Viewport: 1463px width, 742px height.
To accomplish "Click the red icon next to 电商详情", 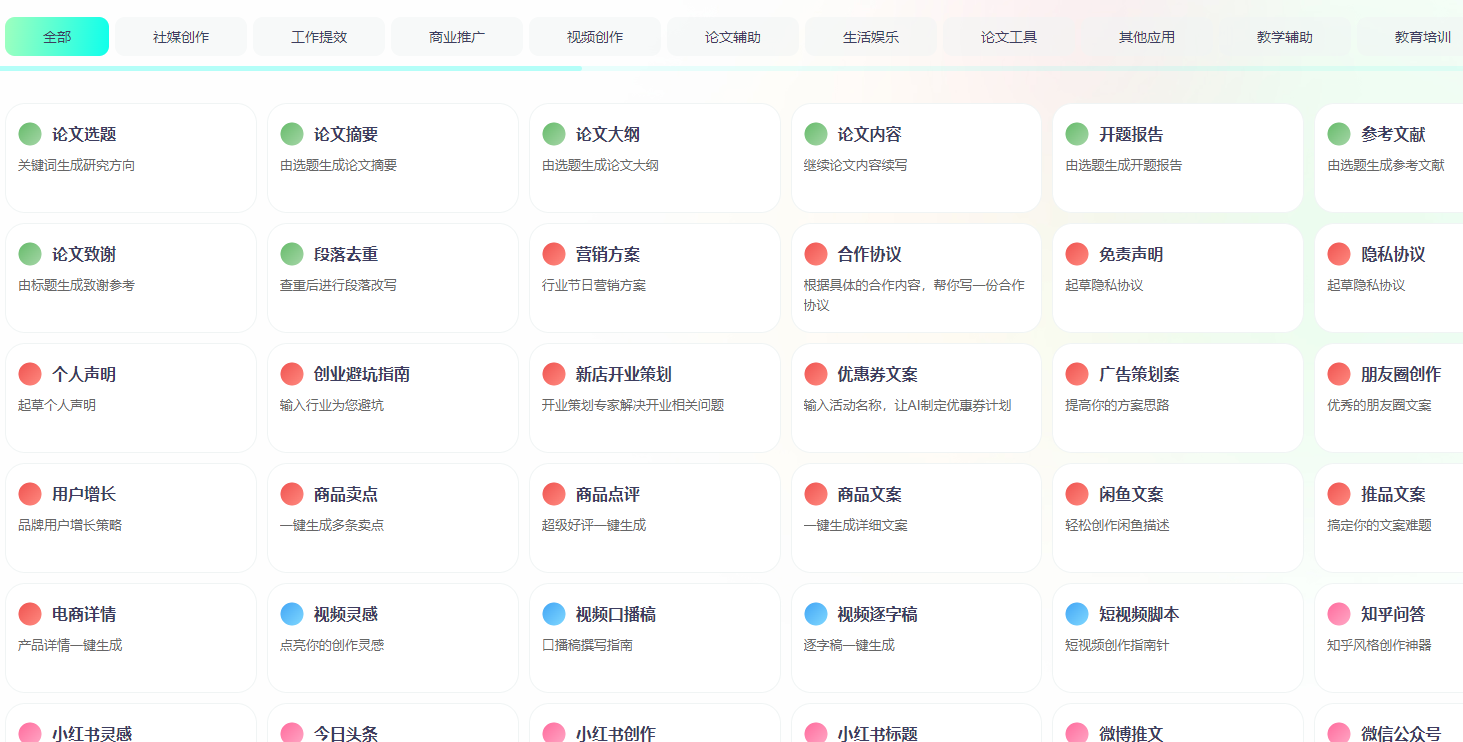I will point(30,614).
